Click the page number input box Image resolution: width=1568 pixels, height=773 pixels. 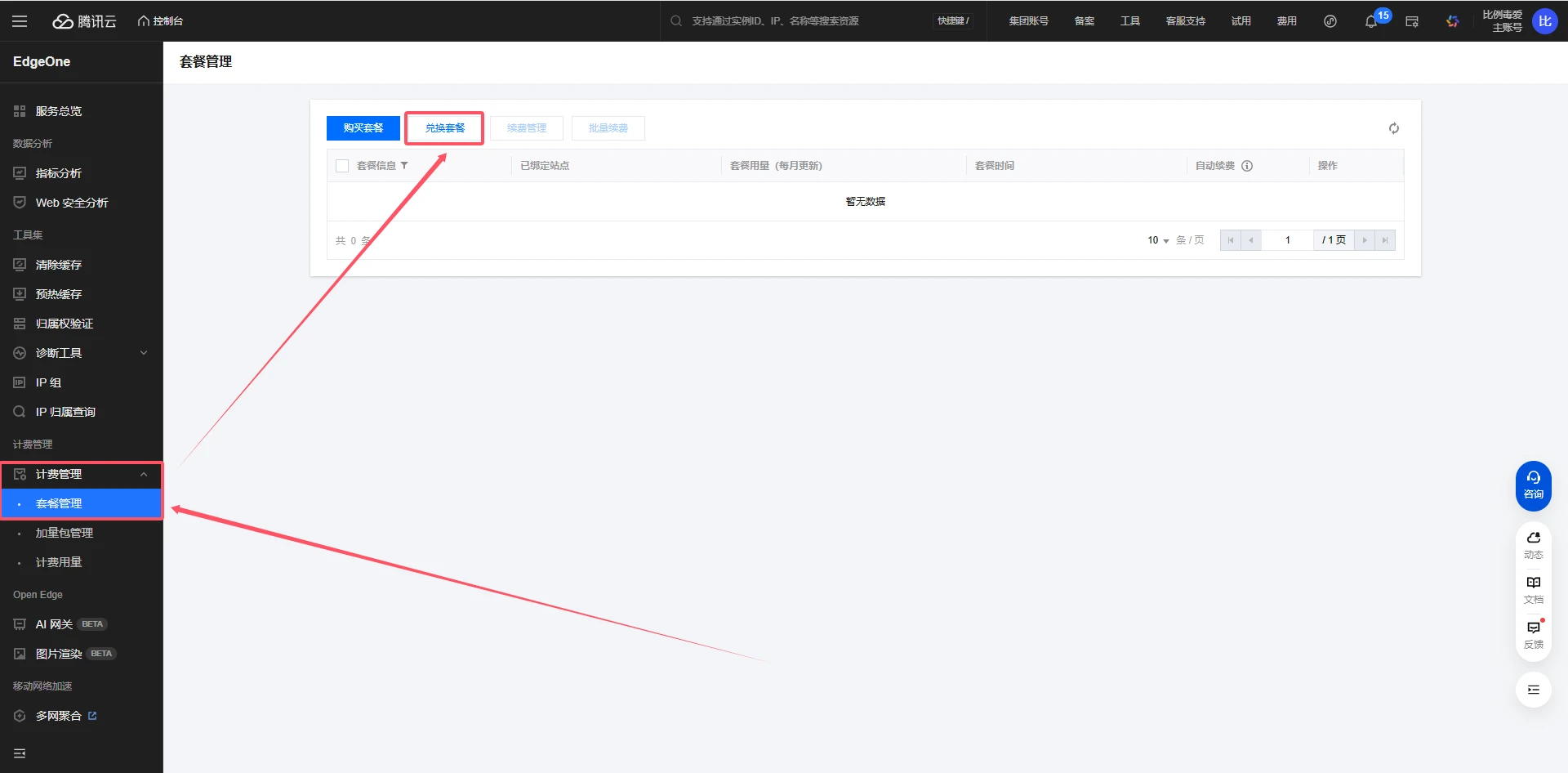(x=1287, y=240)
